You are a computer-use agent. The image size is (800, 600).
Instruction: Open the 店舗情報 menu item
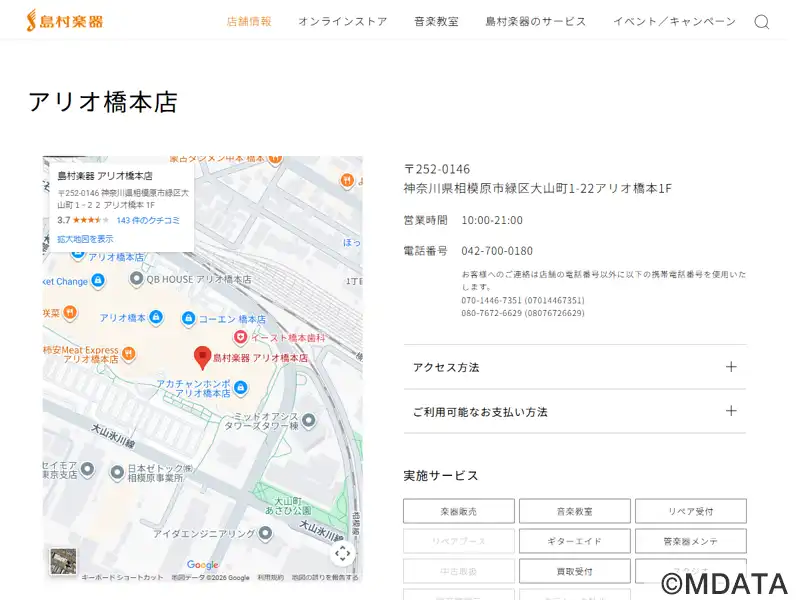tap(249, 21)
